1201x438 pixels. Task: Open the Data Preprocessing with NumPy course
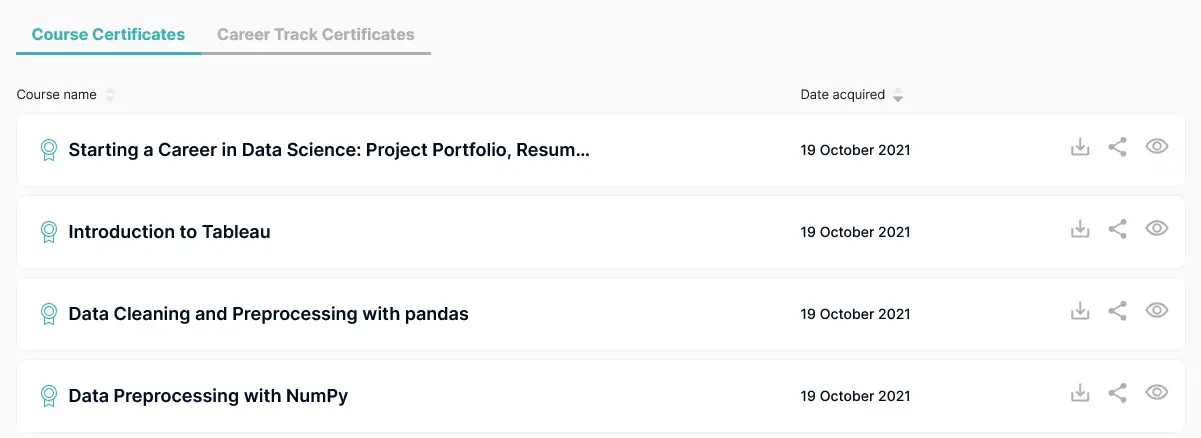(x=208, y=396)
